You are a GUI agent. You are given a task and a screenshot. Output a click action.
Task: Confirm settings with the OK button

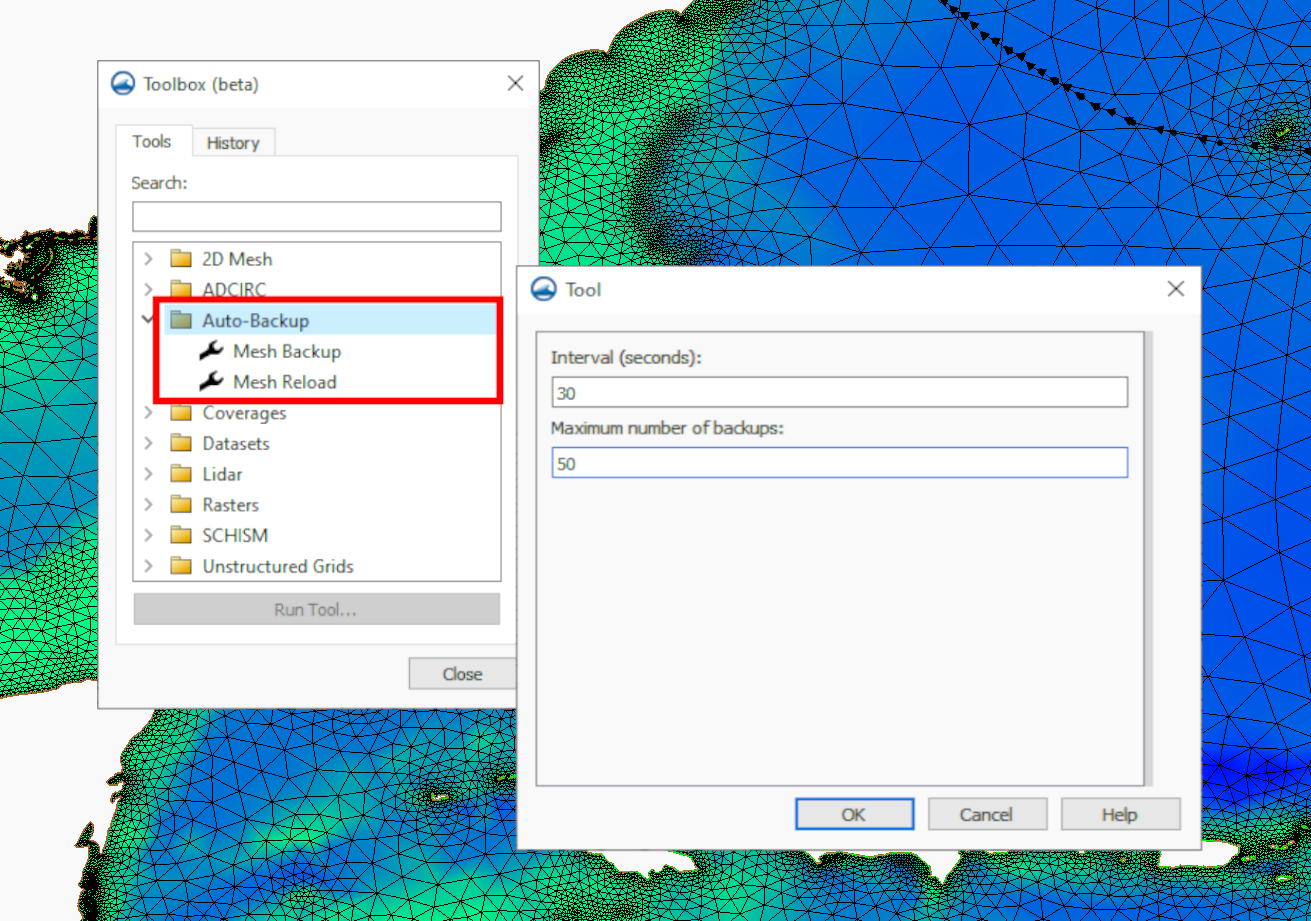(854, 813)
